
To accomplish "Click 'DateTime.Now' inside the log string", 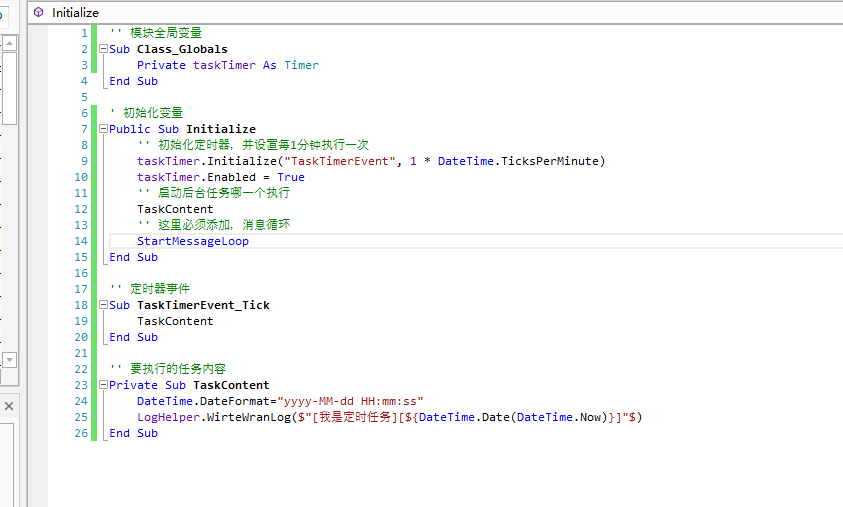I will 559,417.
